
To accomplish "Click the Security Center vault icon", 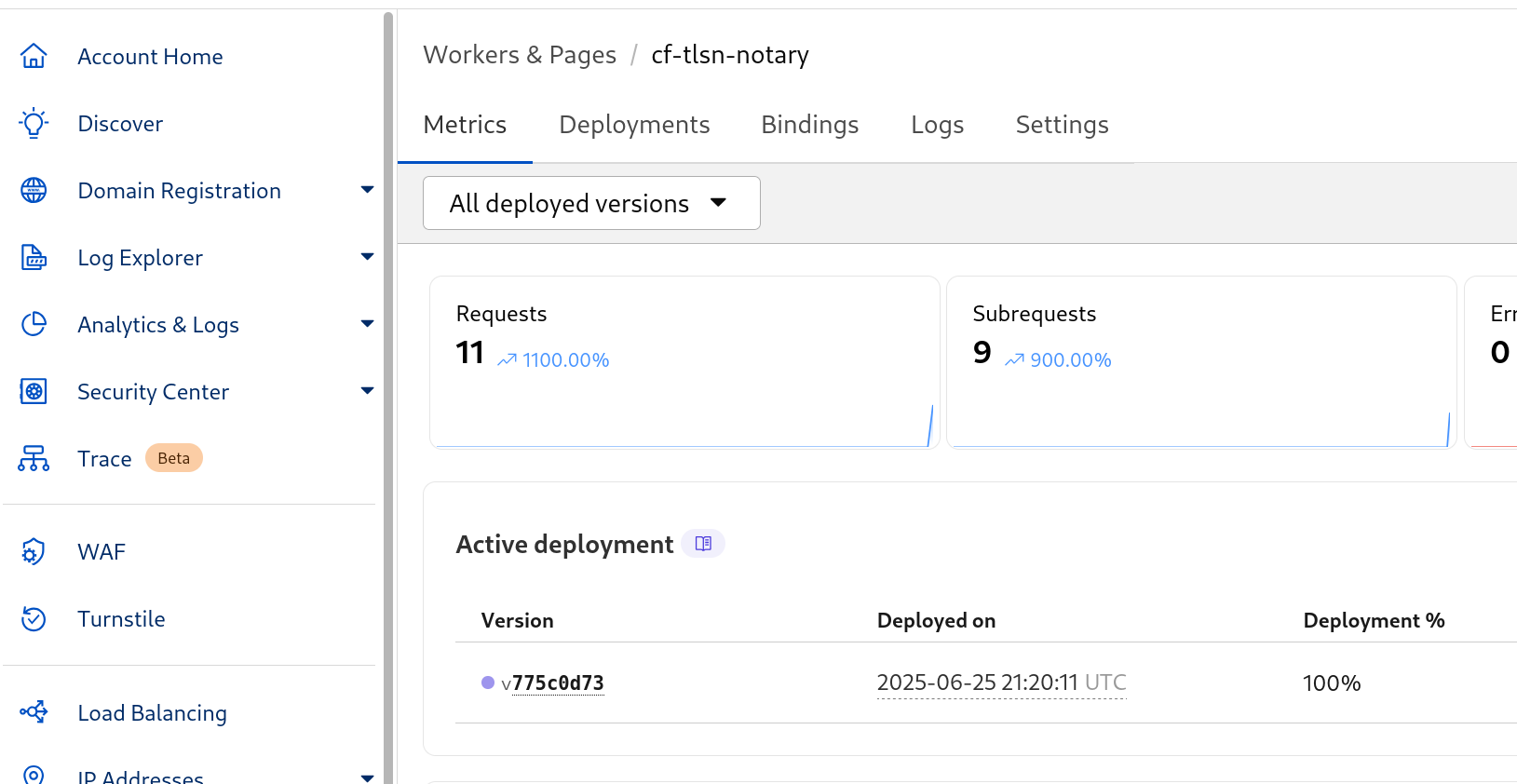I will coord(34,391).
